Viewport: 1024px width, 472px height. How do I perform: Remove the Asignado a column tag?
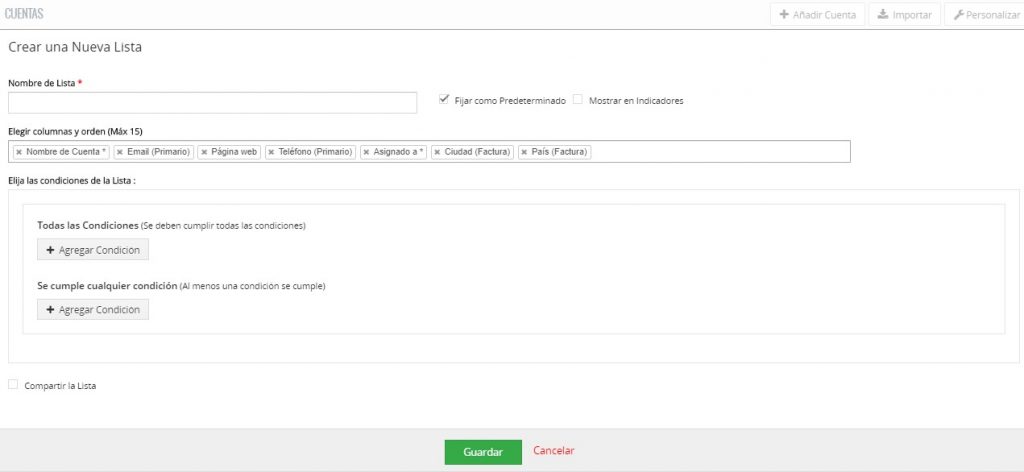(366, 152)
